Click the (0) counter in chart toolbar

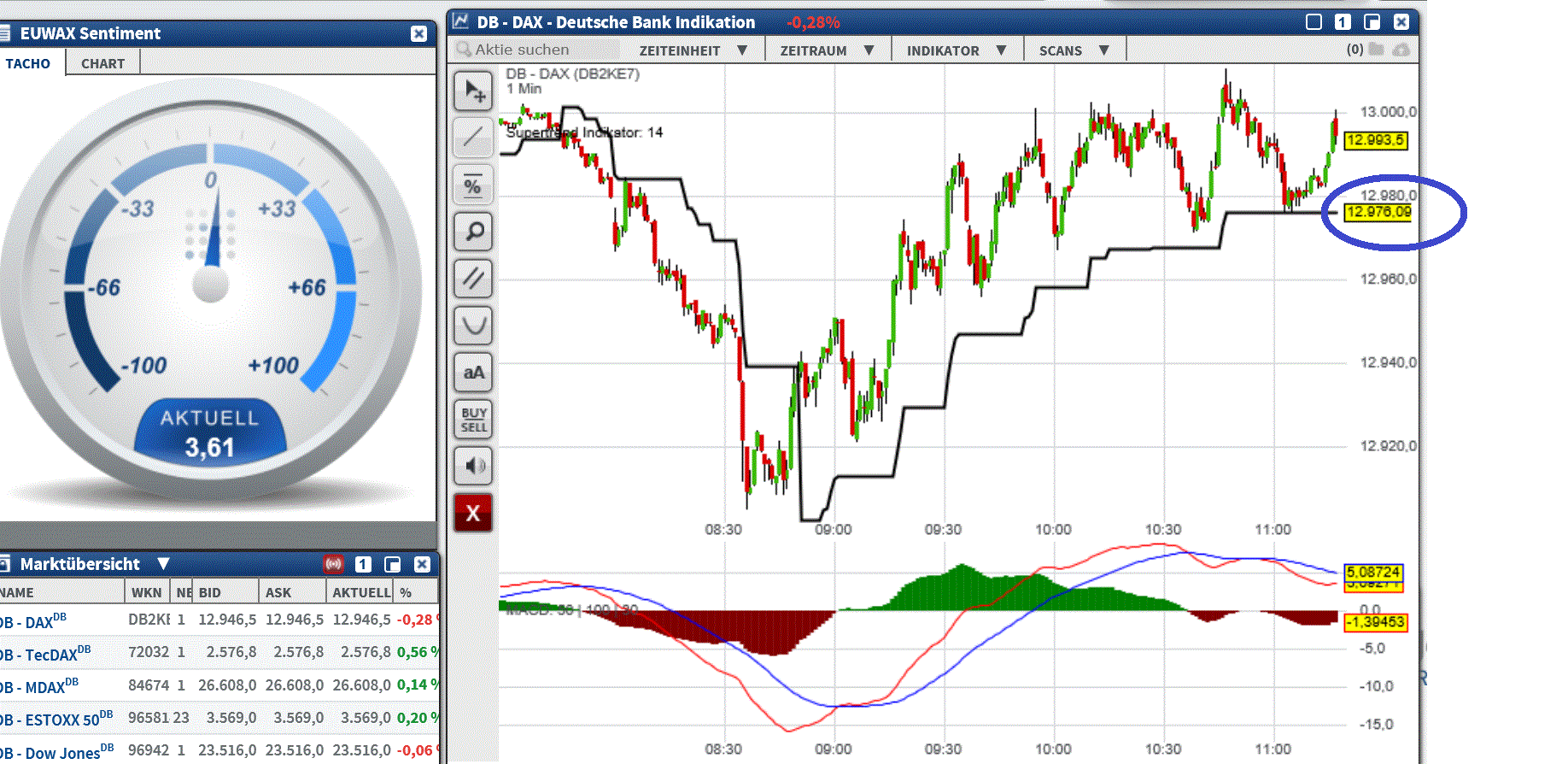point(1354,50)
